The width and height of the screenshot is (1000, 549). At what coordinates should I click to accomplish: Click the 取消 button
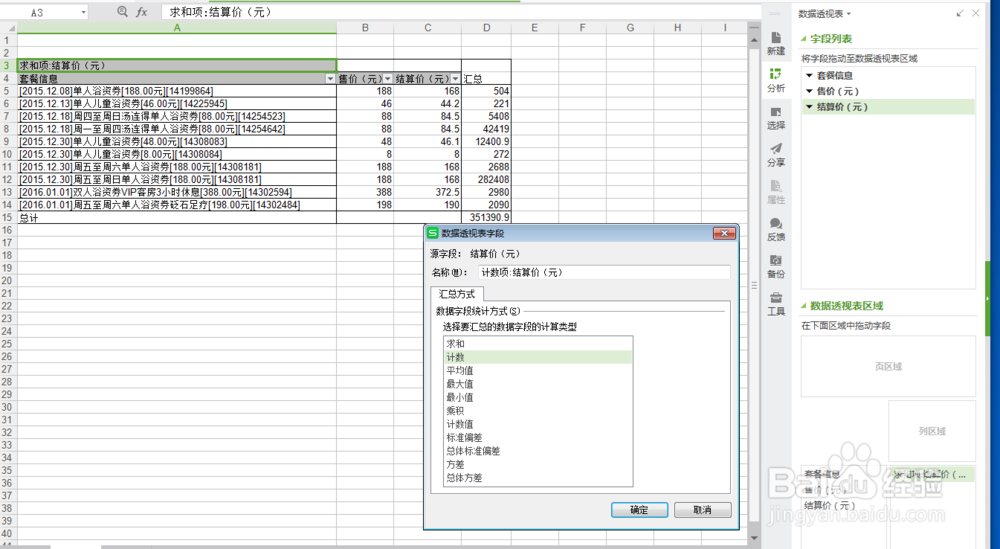point(702,510)
